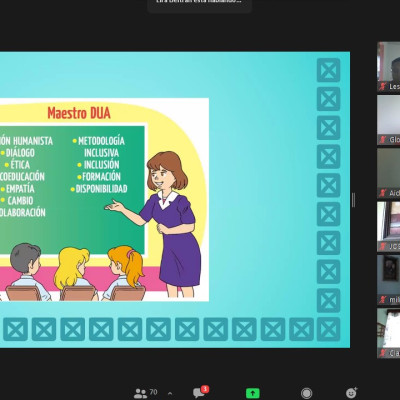400x400 pixels.
Task: Open the Participants panel icon
Action: coord(140,393)
